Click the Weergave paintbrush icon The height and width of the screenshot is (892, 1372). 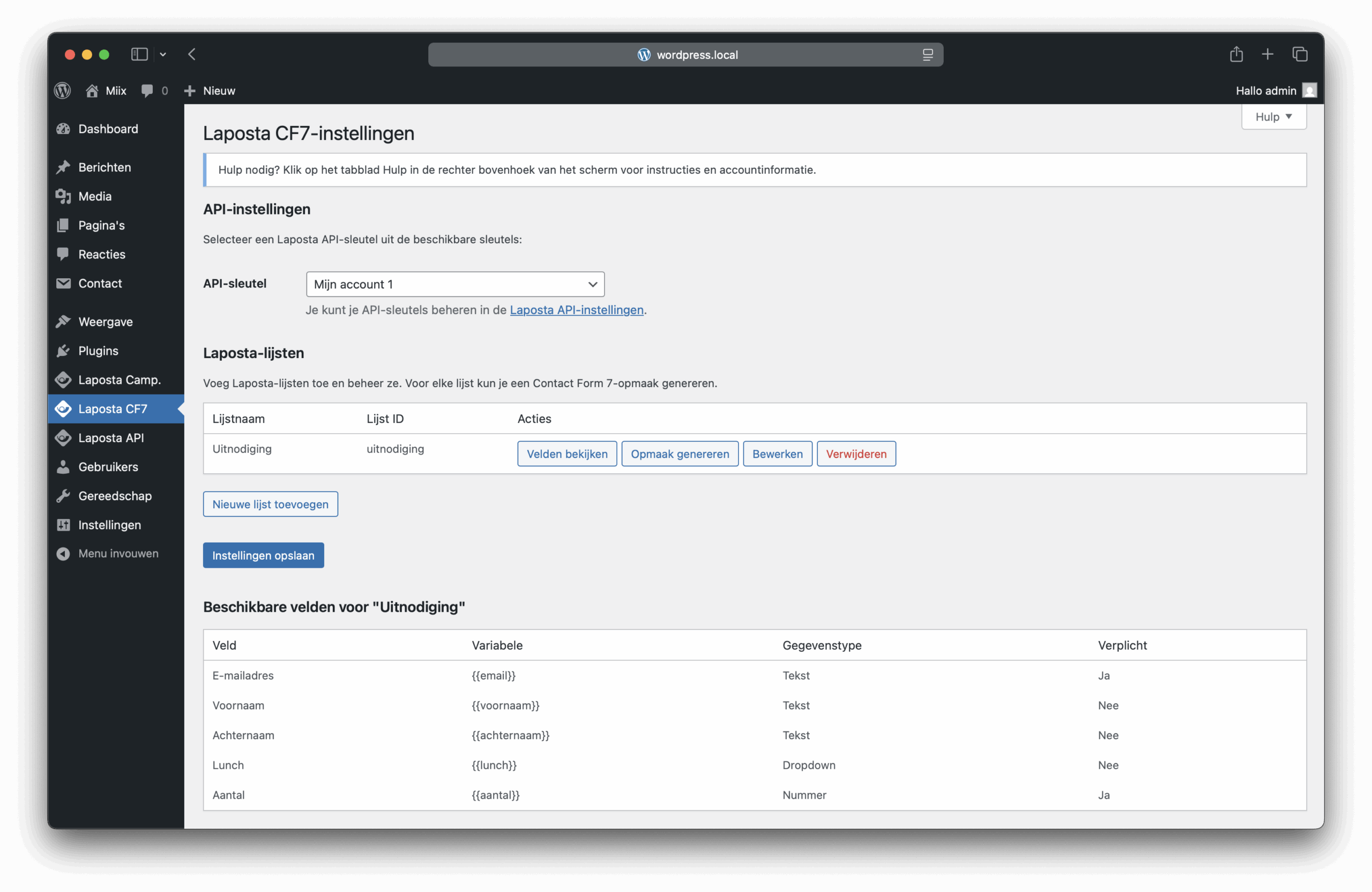[x=63, y=322]
